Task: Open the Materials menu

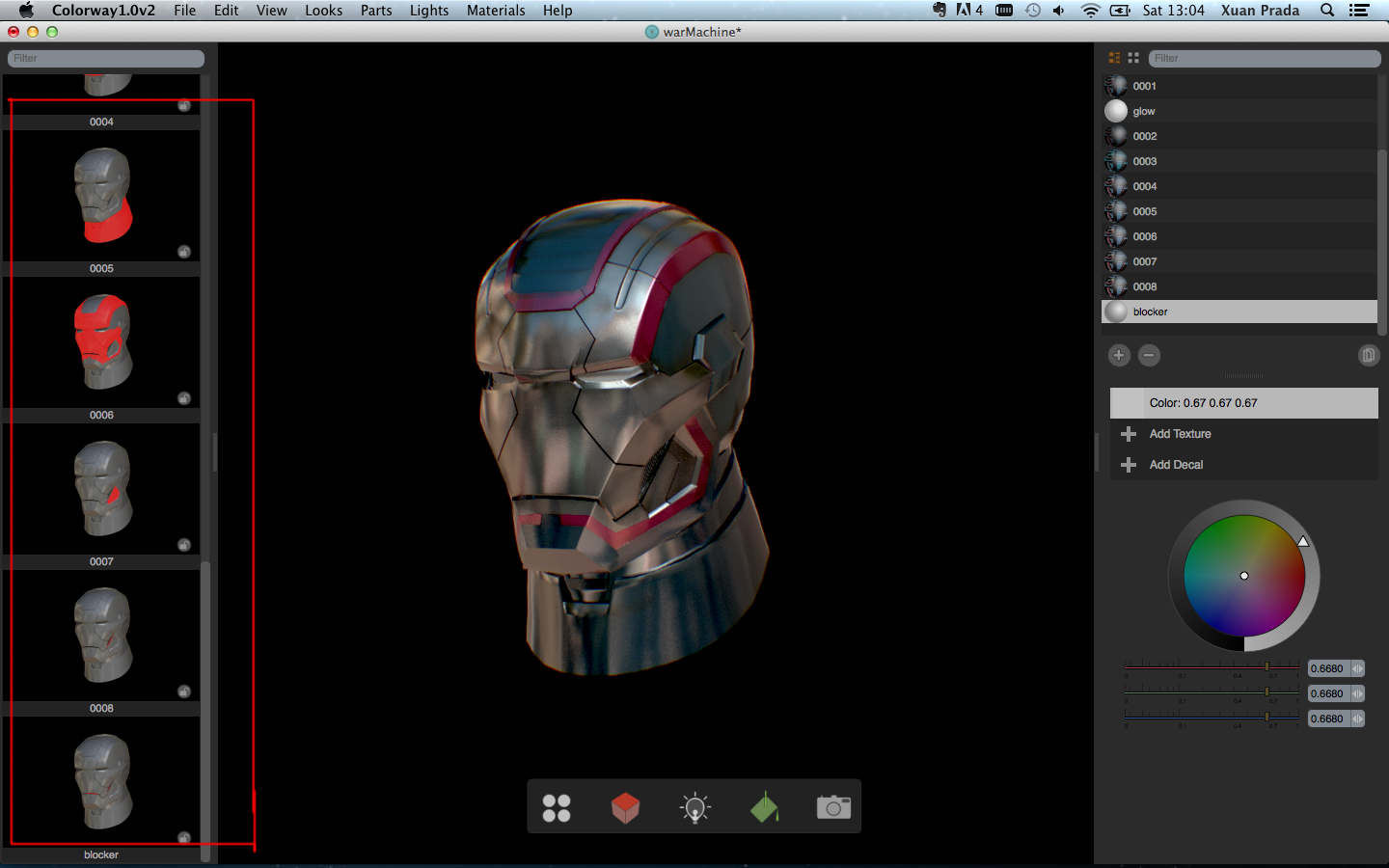Action: click(x=496, y=10)
